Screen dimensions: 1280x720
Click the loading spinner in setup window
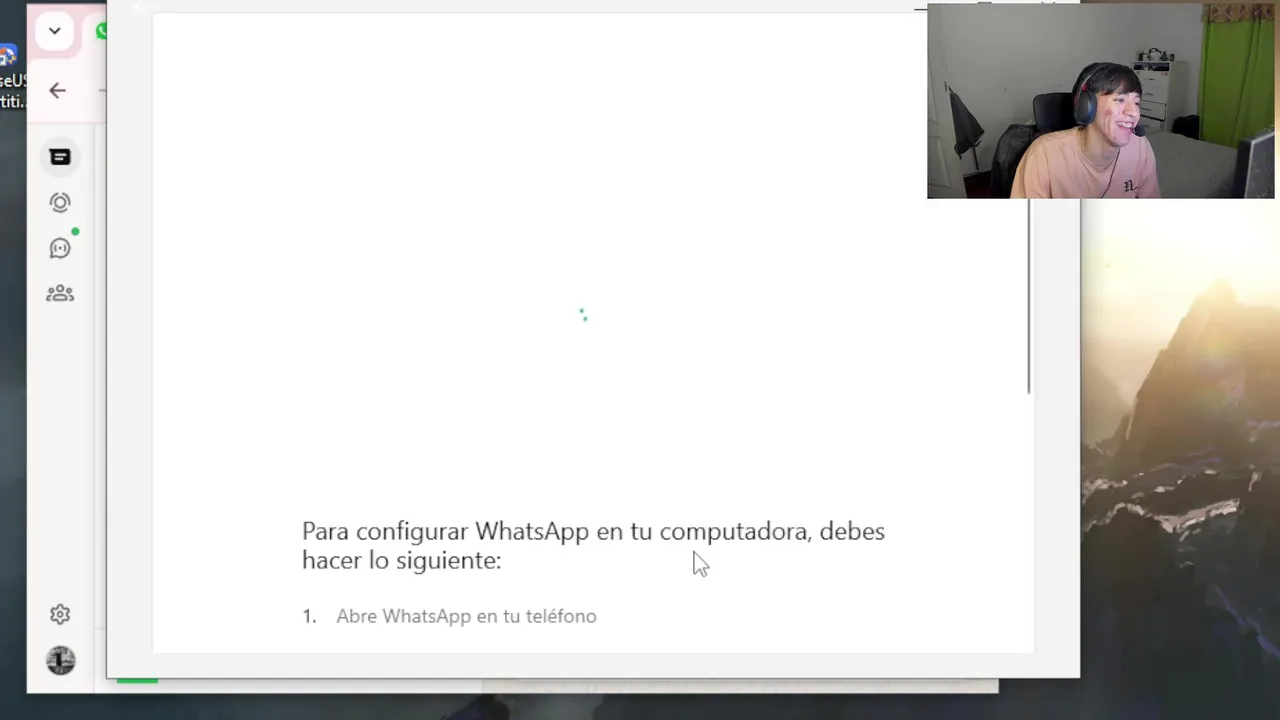click(x=583, y=316)
